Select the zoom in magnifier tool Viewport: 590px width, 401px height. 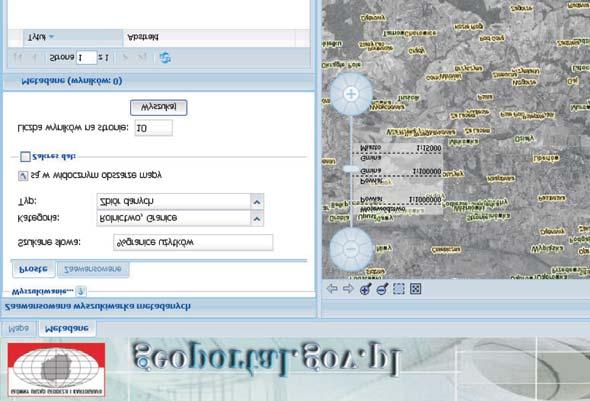point(365,289)
